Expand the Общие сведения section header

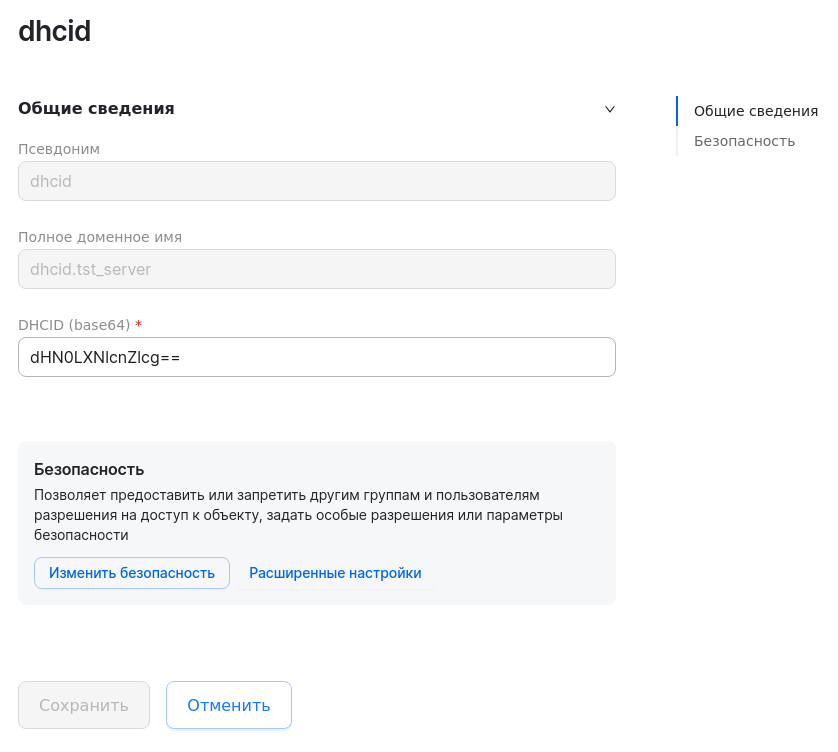coord(95,108)
